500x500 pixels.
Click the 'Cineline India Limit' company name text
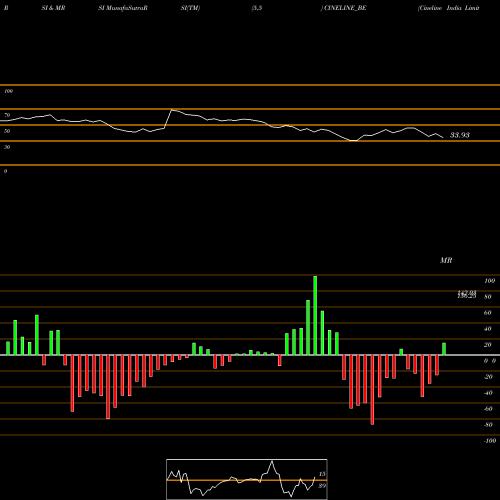coord(449,8)
